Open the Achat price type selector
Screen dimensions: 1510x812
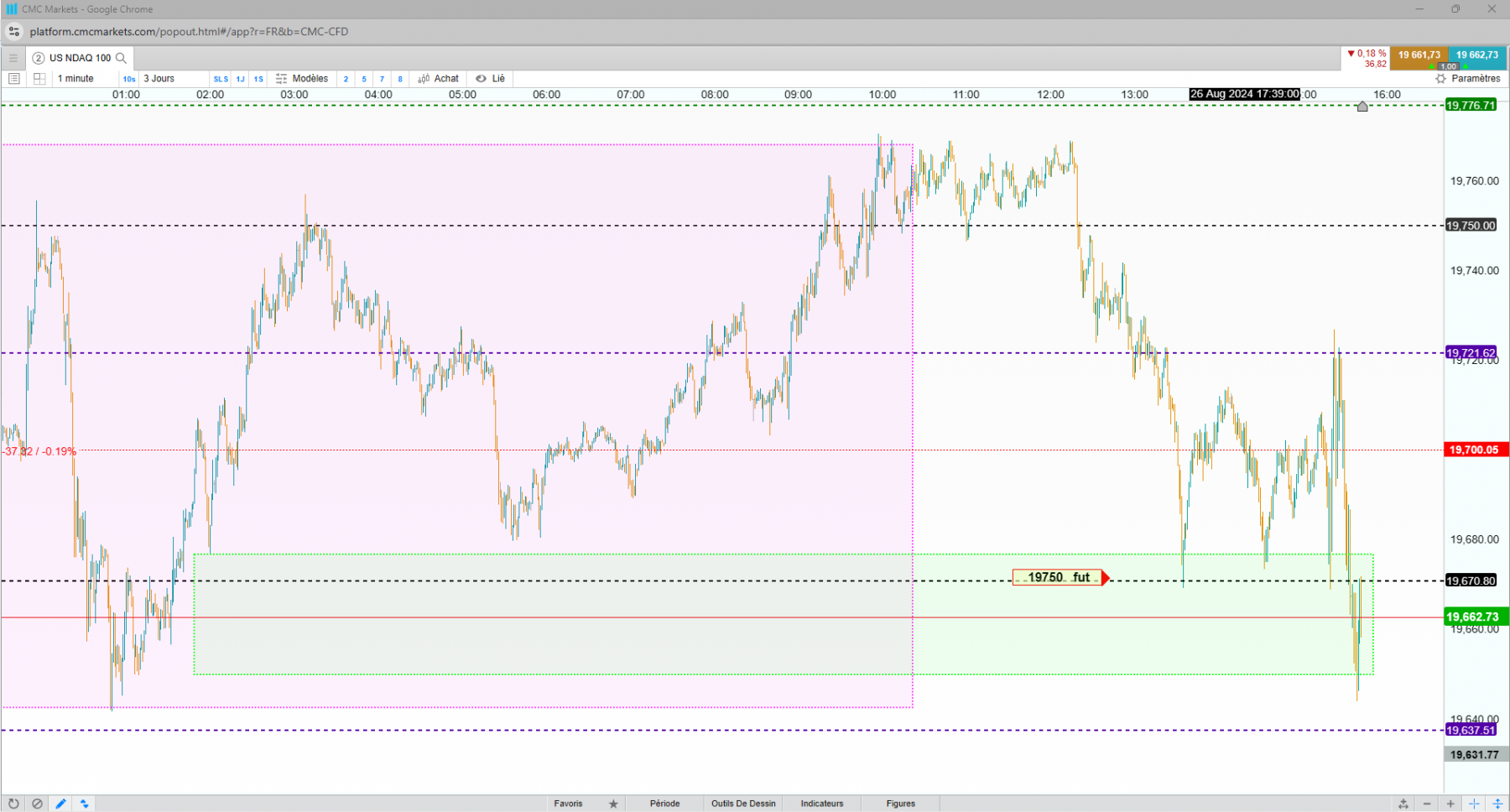coord(439,79)
